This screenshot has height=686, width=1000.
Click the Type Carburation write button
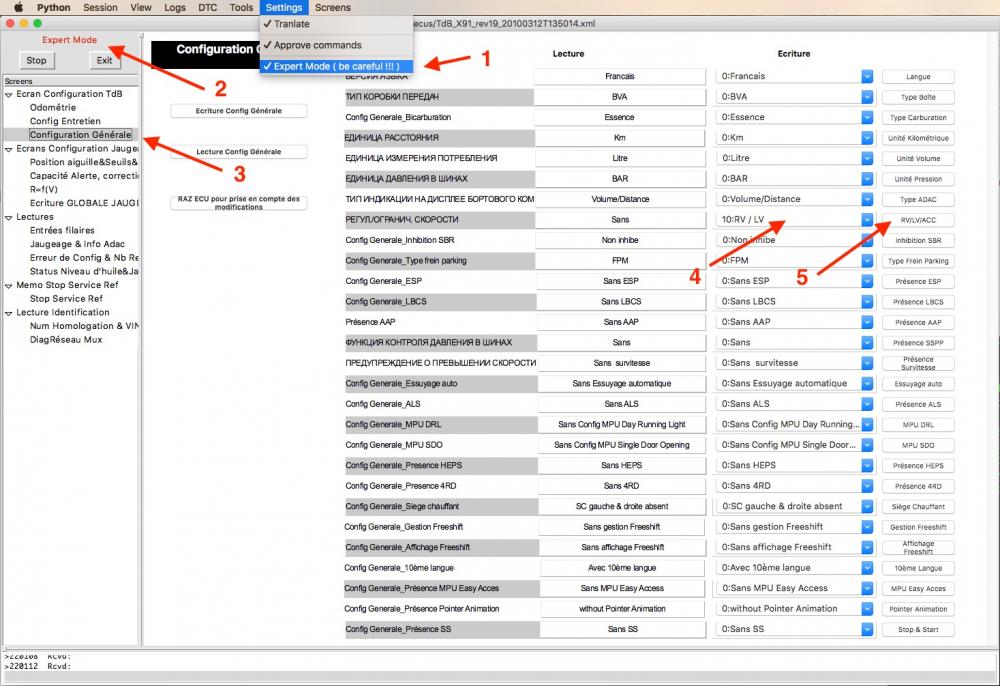918,117
